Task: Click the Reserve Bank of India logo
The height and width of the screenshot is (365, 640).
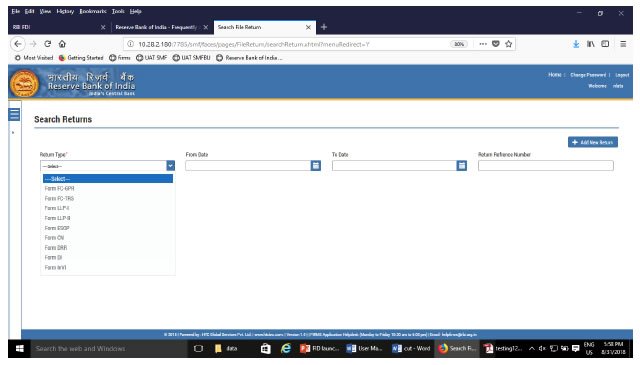Action: [x=24, y=83]
